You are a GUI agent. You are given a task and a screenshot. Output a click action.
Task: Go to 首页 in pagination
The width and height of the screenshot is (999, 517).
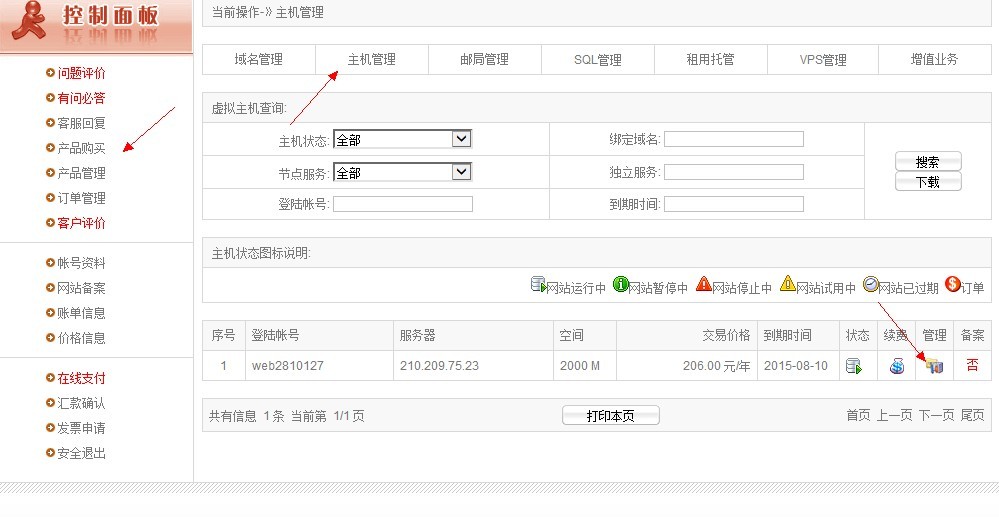(858, 416)
